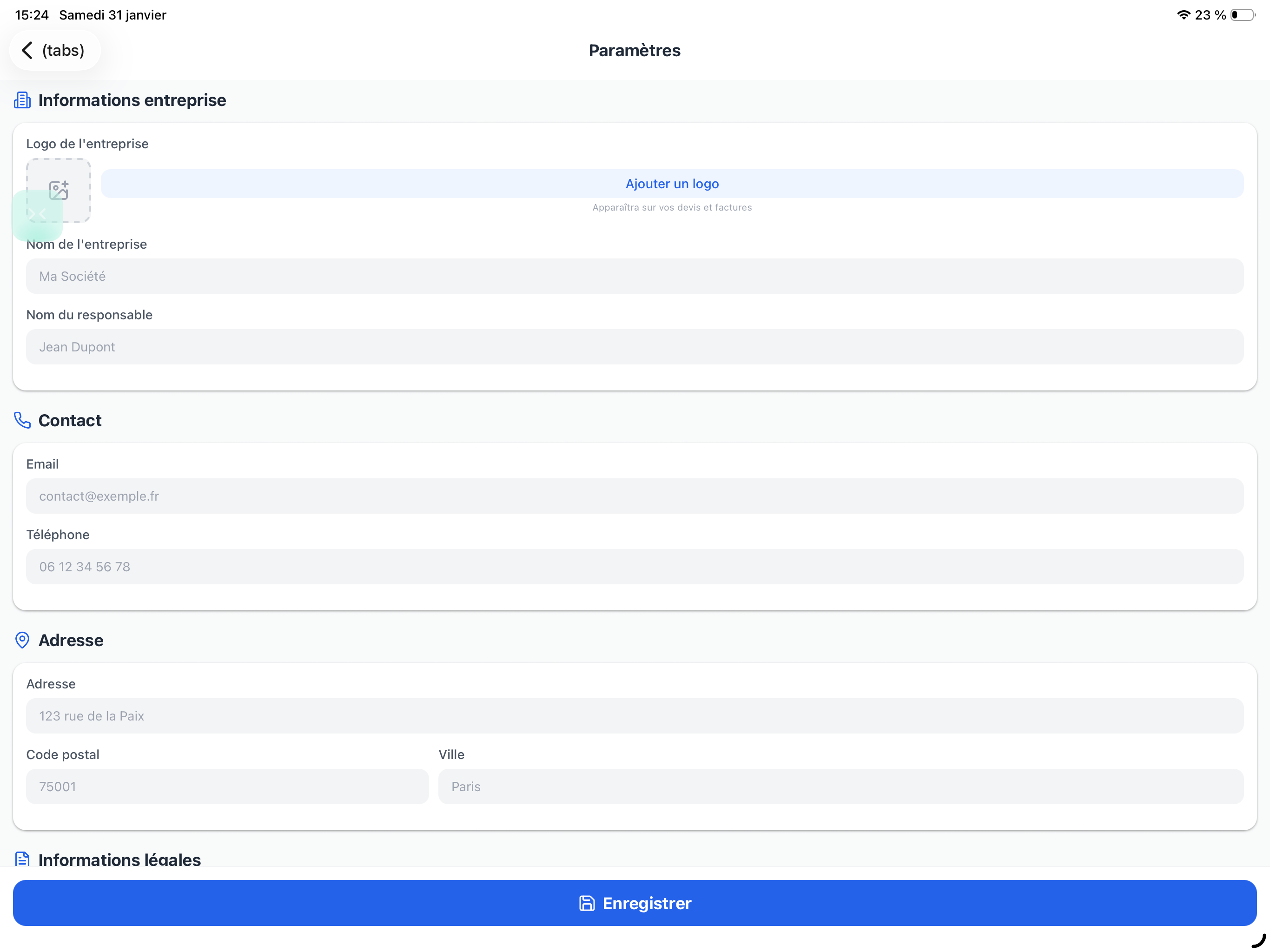
Task: Tap the 23 % battery percentage
Action: point(1210,15)
